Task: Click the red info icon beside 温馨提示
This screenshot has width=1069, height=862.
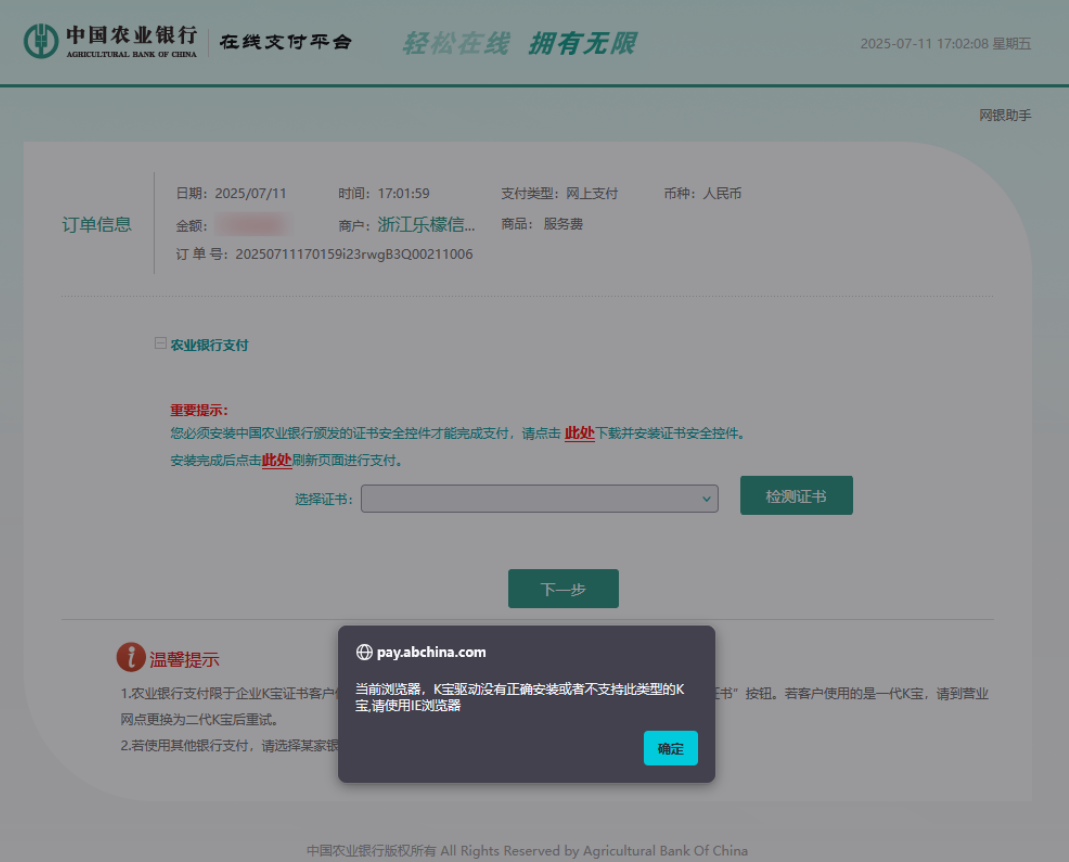Action: 131,657
